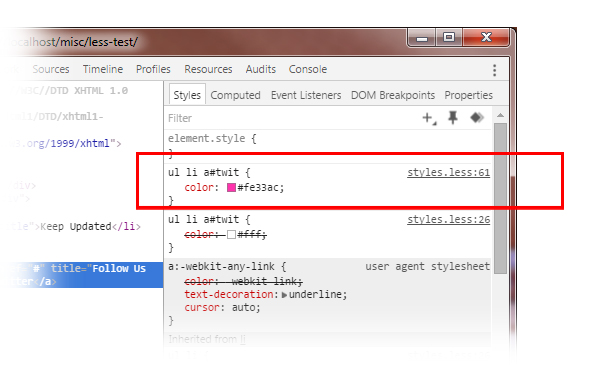The height and width of the screenshot is (385, 598).
Task: Click the a:-webkit-any-link selector
Action: click(221, 266)
